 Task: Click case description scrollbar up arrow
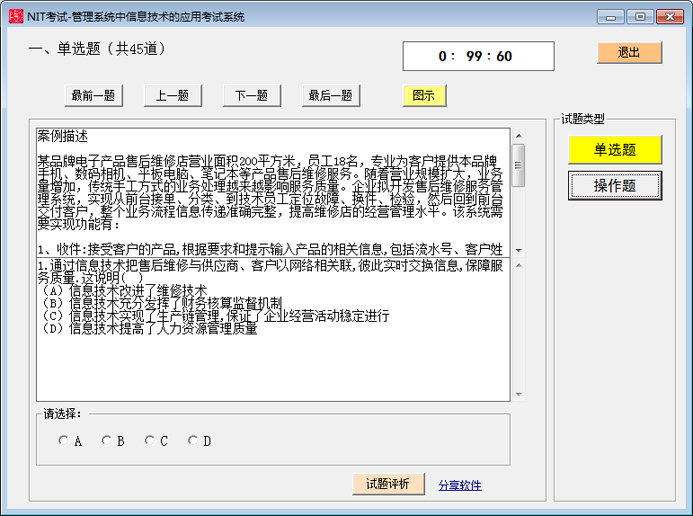pos(518,136)
